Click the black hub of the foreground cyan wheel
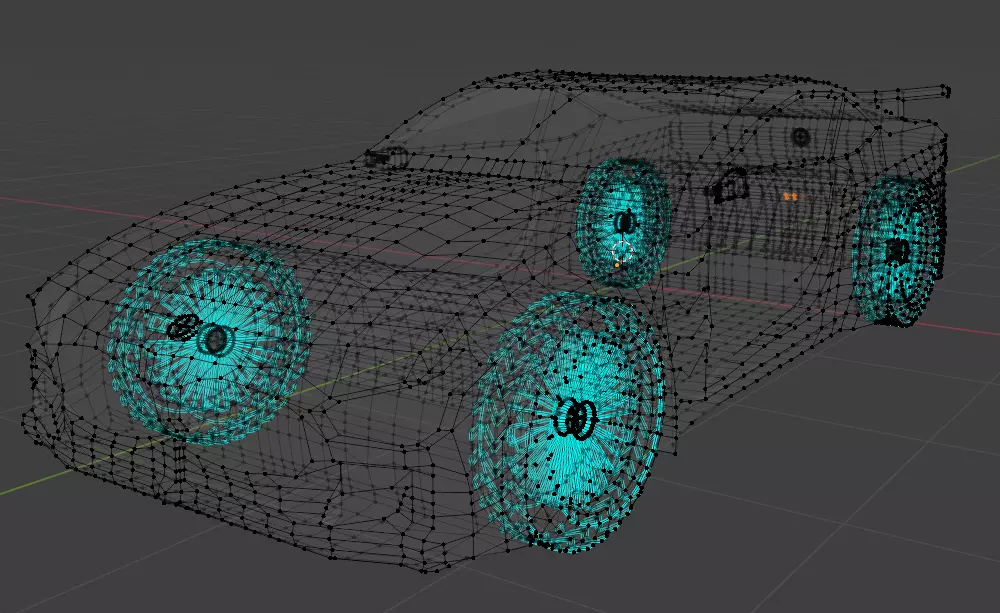This screenshot has height=613, width=1000. tap(576, 419)
